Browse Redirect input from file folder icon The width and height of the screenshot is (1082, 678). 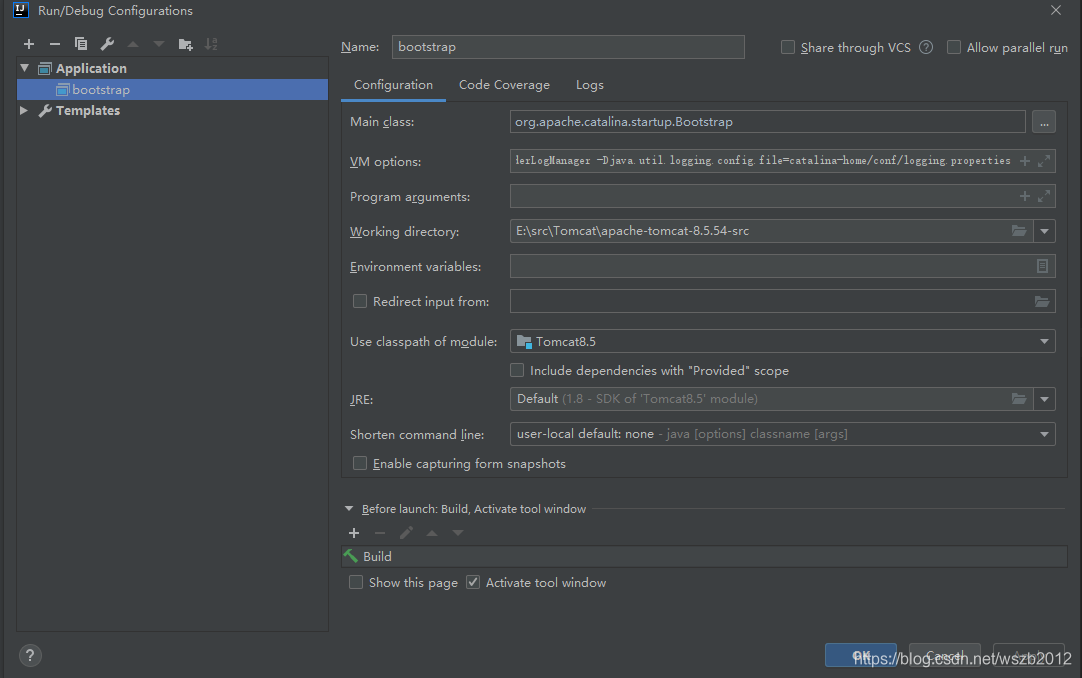tap(1041, 301)
